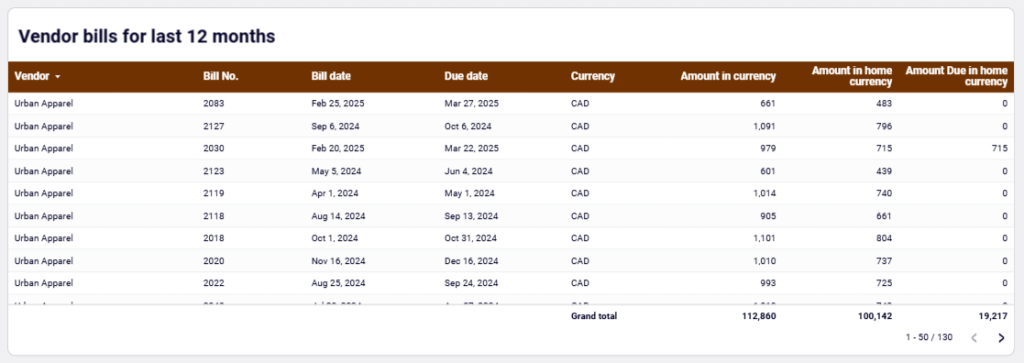1024x363 pixels.
Task: Select bill date Aug 25, 2024
Action: coord(338,283)
